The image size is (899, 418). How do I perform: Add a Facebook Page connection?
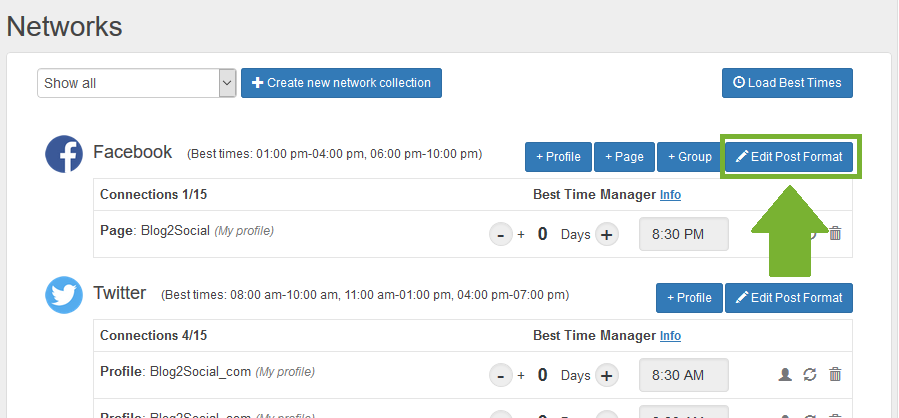click(x=624, y=157)
